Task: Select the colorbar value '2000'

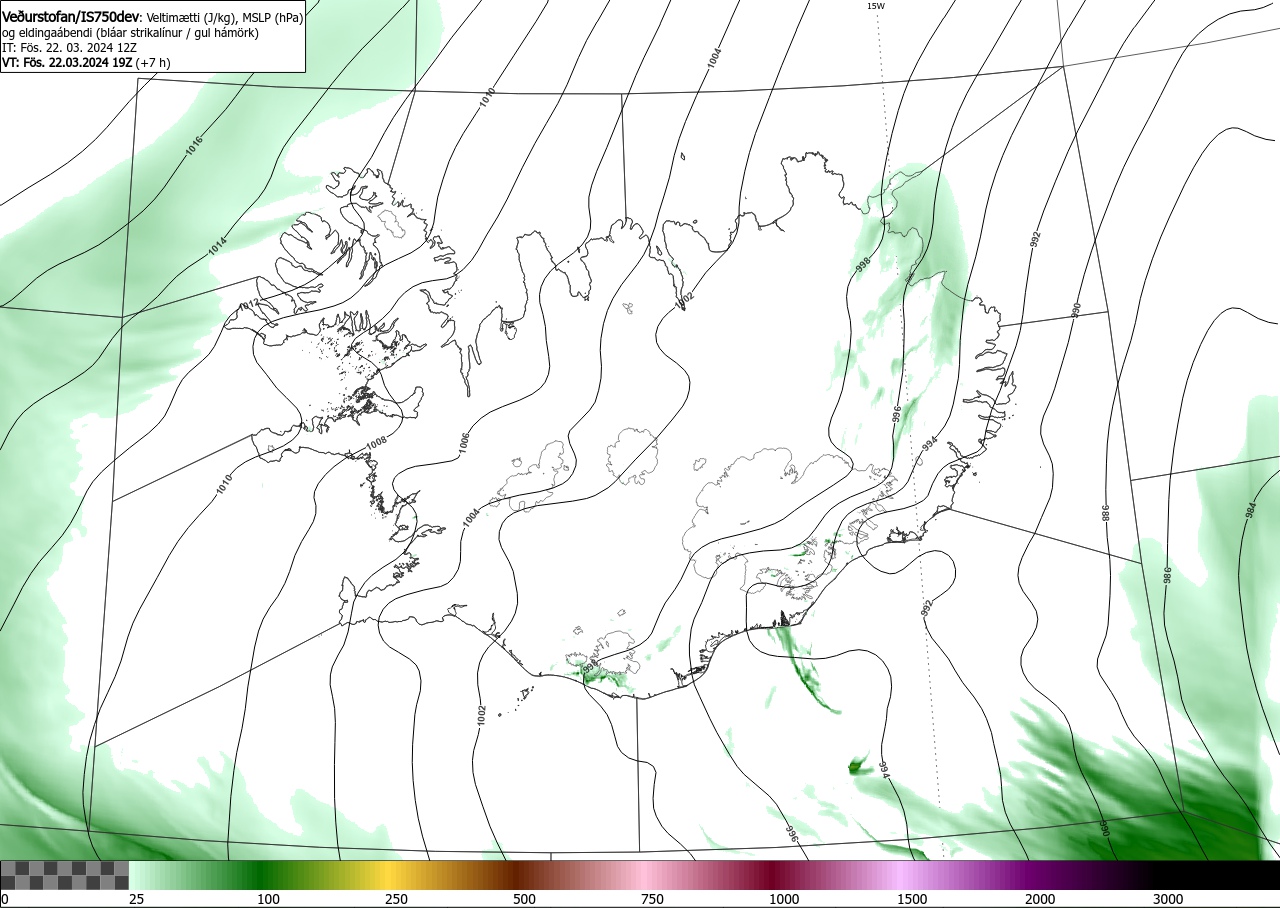Action: [x=1040, y=899]
